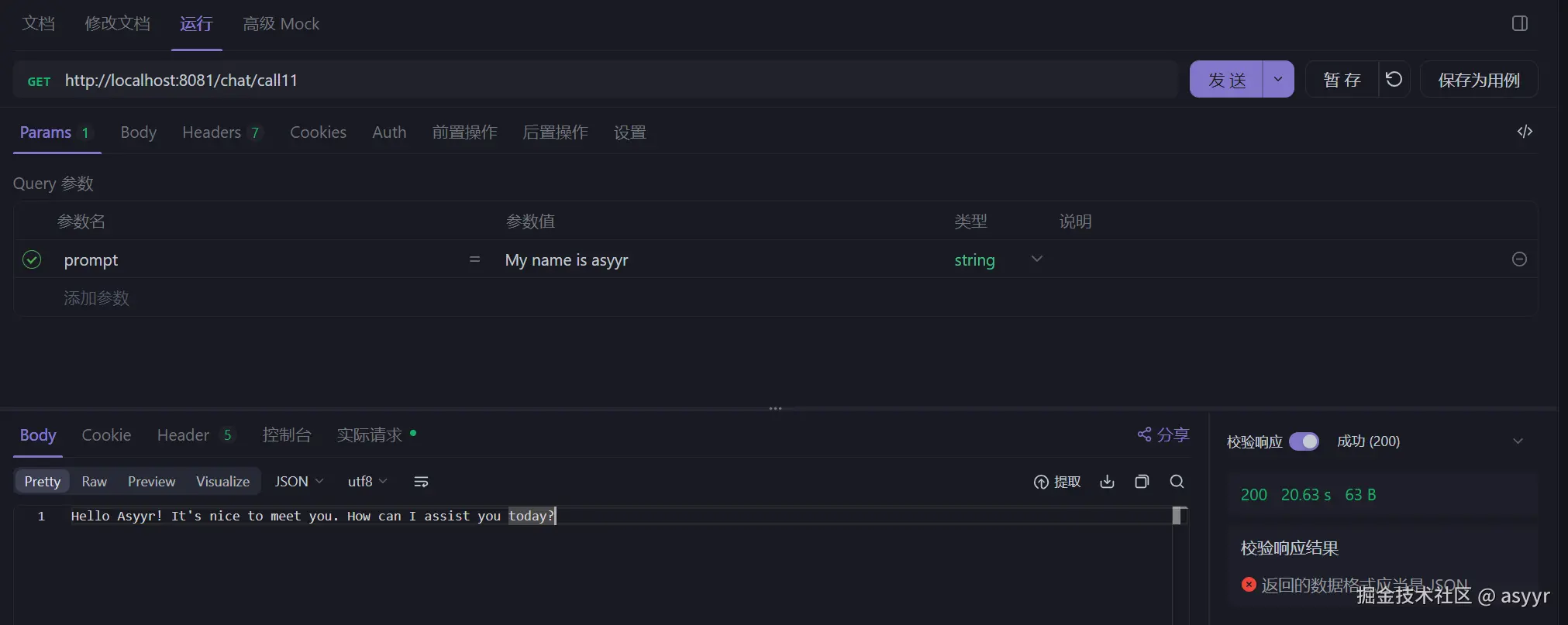Open the JSON format dropdown
This screenshot has height=625, width=1568.
299,482
